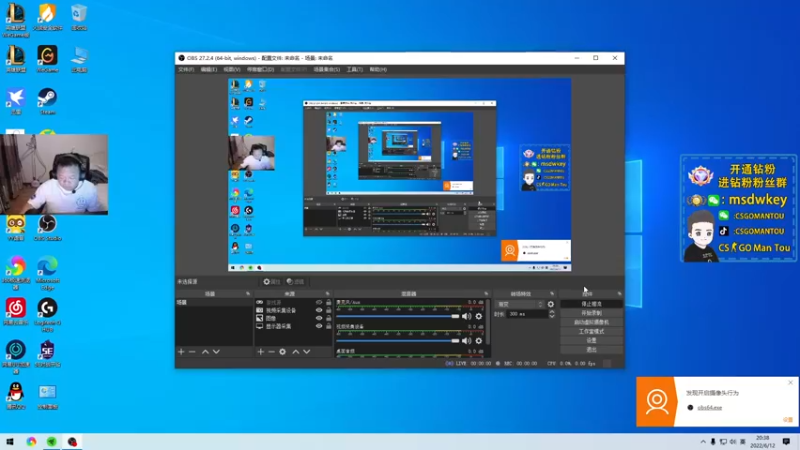Hide the 图像 source with its eye icon
Image resolution: width=800 pixels, height=450 pixels.
(319, 318)
